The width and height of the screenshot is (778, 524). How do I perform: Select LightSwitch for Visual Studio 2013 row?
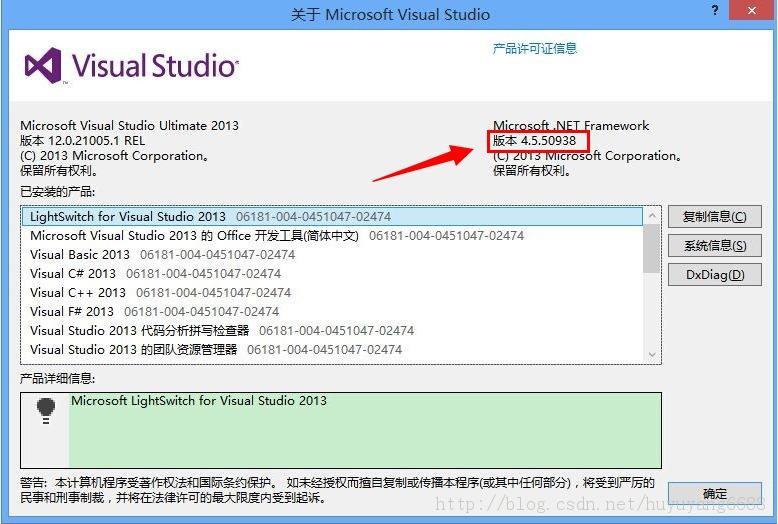coord(332,217)
